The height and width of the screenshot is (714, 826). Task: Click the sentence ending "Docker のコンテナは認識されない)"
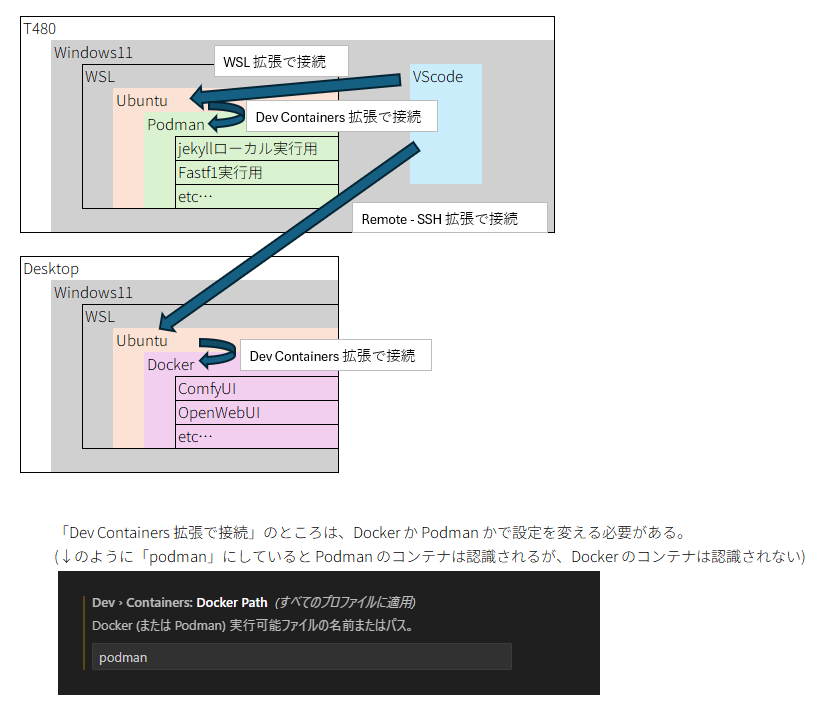430,556
